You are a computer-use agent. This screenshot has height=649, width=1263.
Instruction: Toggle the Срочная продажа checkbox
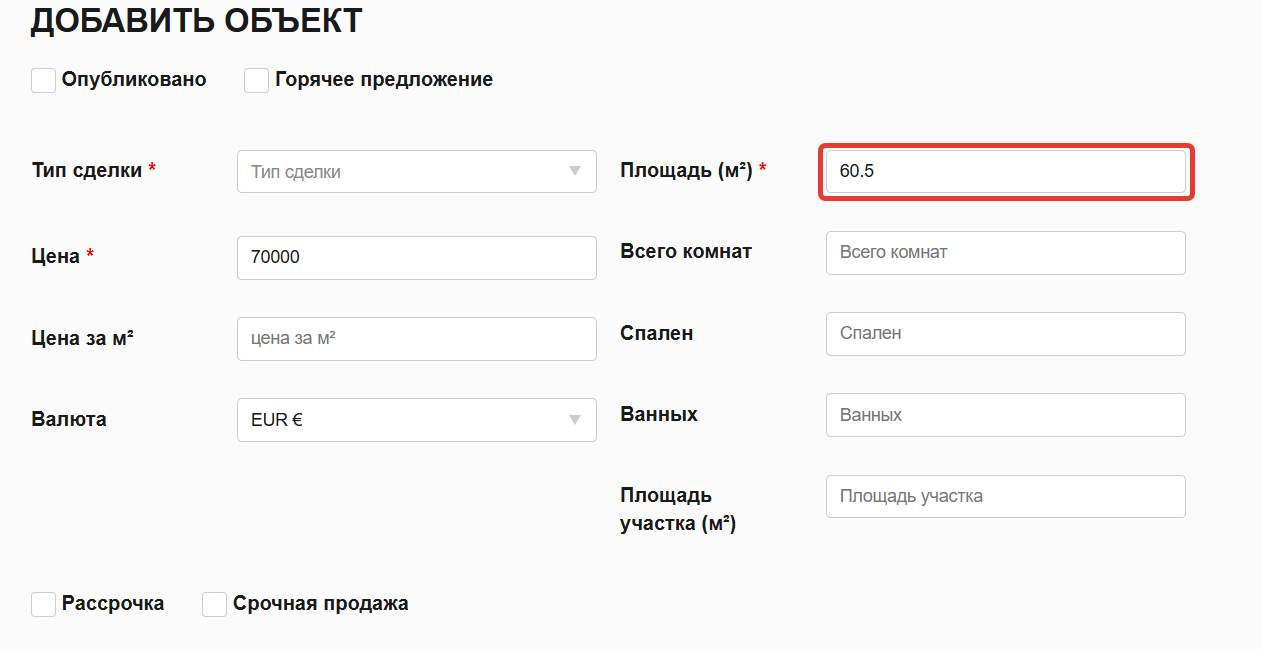coord(215,604)
